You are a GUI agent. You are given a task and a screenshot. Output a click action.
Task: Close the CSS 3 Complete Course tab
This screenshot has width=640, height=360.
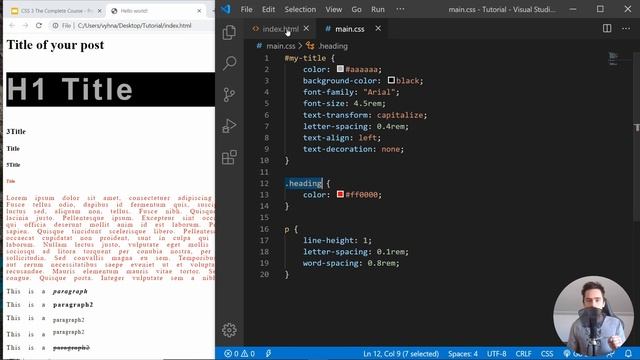click(100, 11)
